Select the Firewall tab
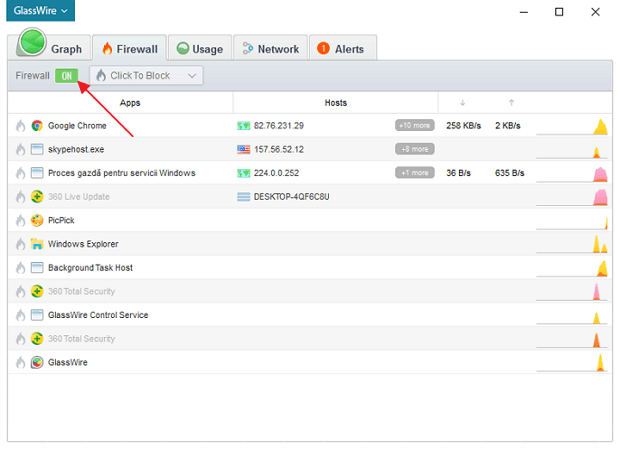This screenshot has height=449, width=620. coord(130,48)
